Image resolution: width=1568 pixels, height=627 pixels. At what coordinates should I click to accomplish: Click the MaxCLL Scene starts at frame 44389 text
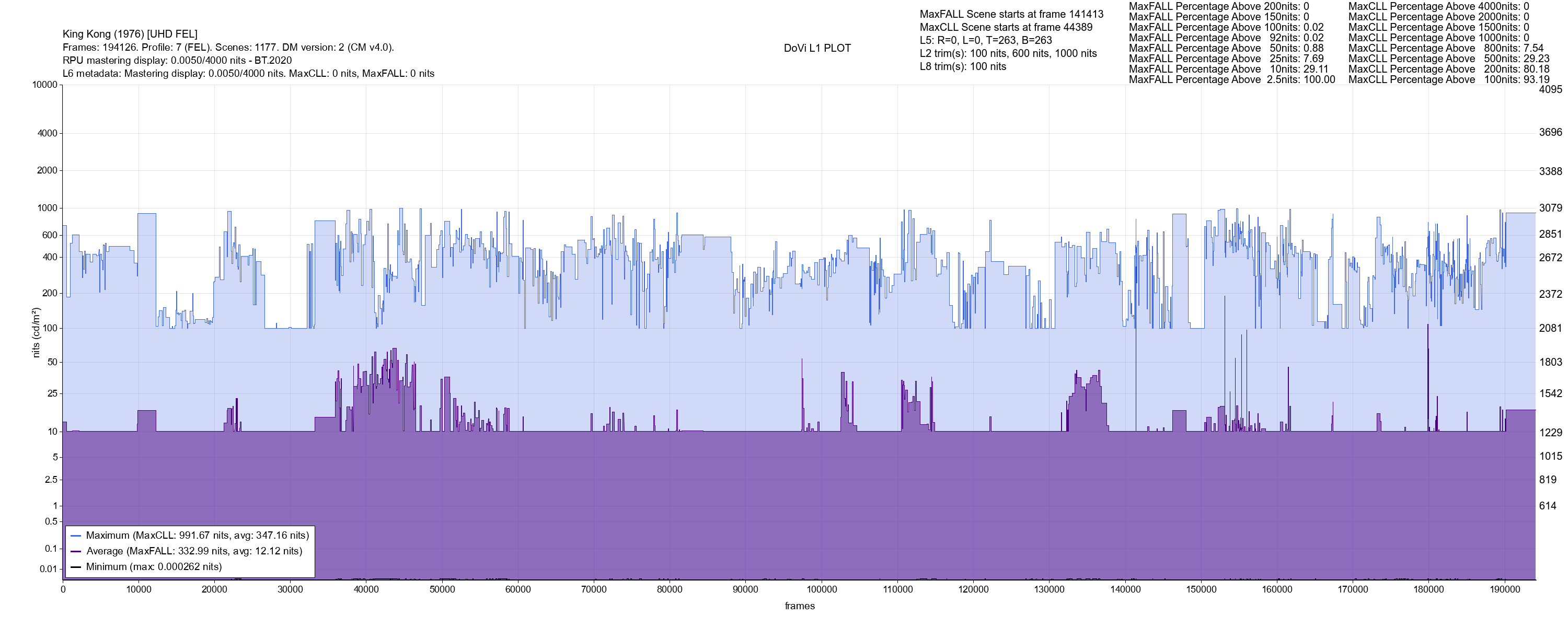point(1006,27)
